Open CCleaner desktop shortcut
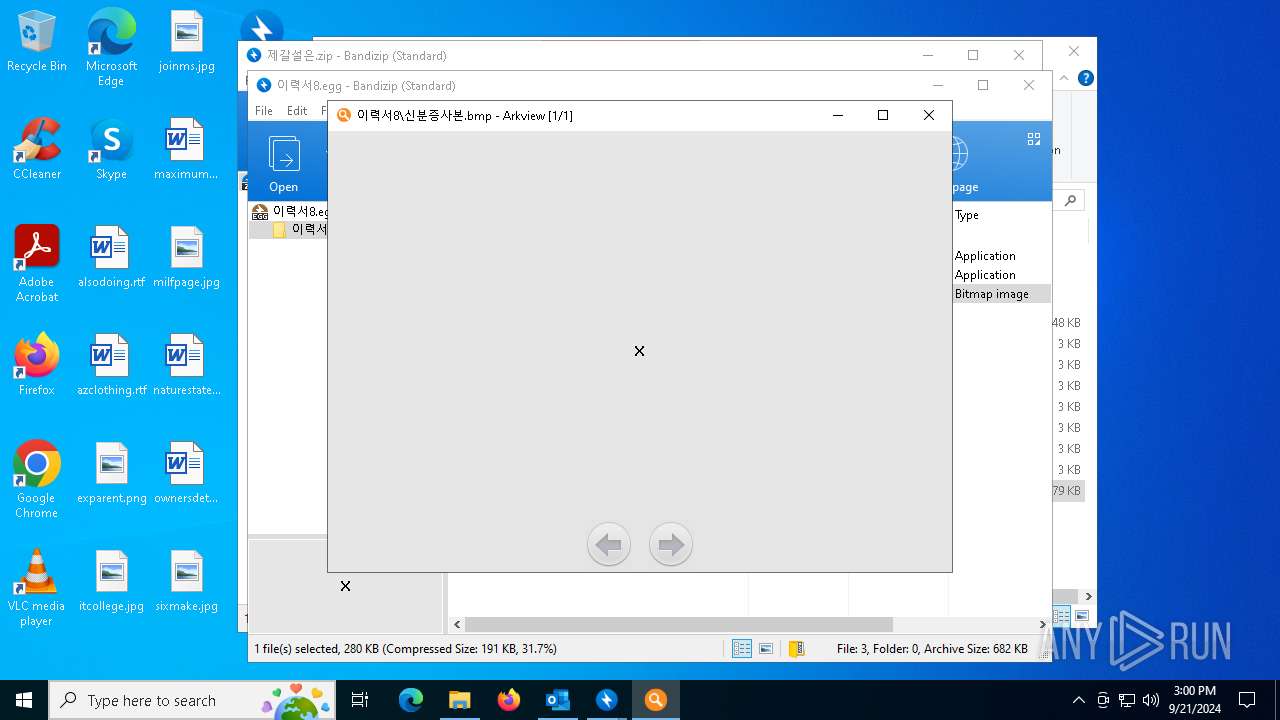 (37, 149)
